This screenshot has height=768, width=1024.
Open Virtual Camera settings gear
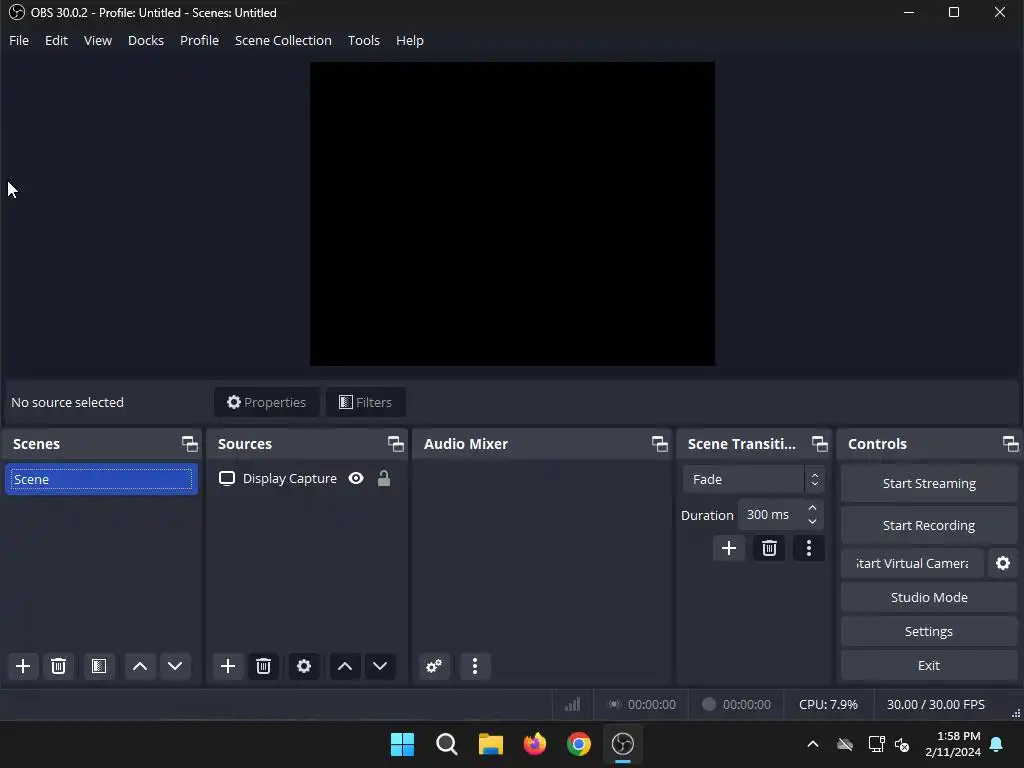coord(1003,563)
